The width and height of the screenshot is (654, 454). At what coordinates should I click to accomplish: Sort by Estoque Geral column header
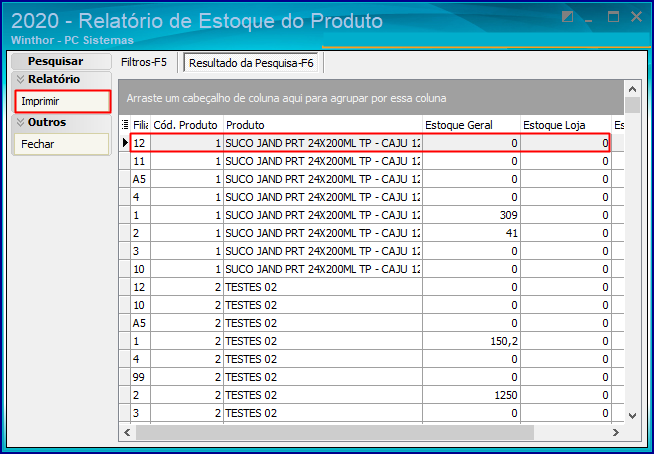point(471,125)
